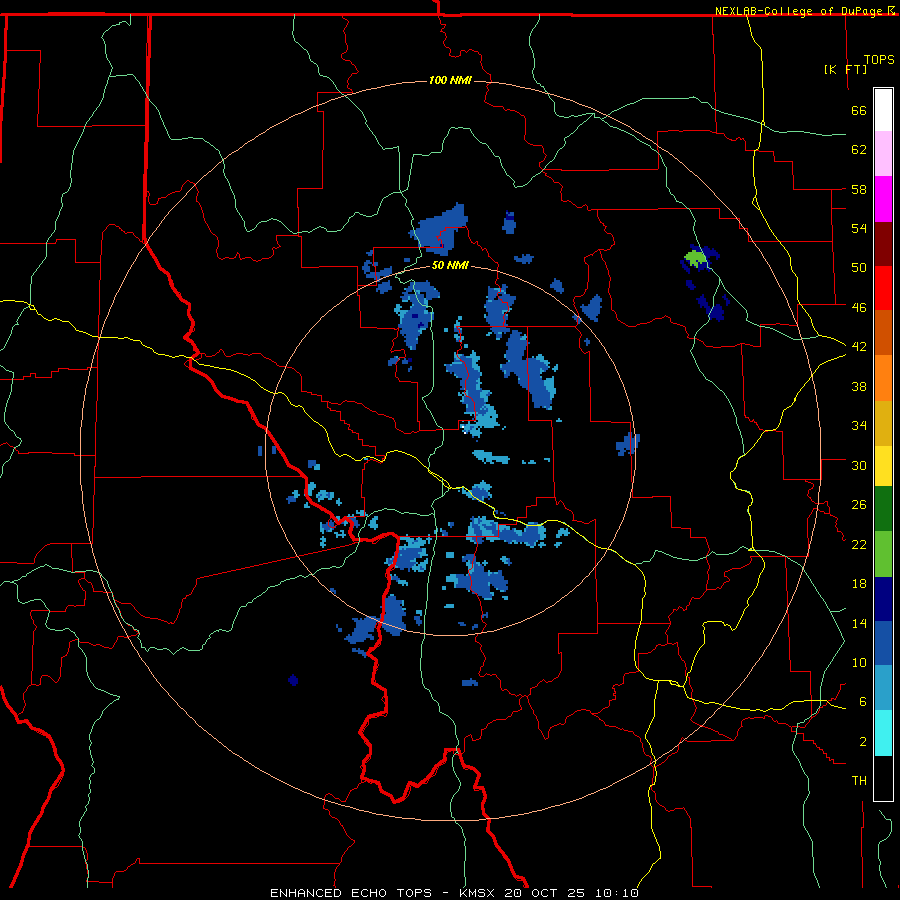Click the black TH swatch in legend
The height and width of the screenshot is (900, 900).
point(883,778)
